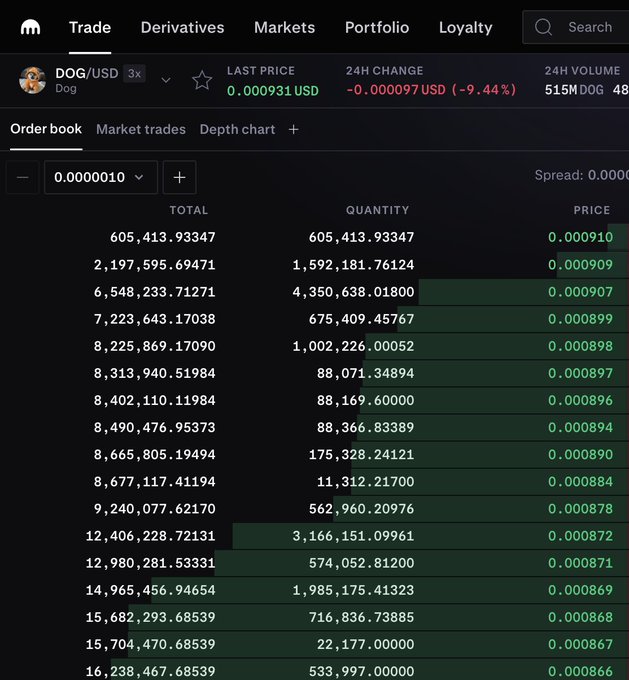Click quantity 1,592,181.76124
The width and height of the screenshot is (629, 680).
pos(353,265)
